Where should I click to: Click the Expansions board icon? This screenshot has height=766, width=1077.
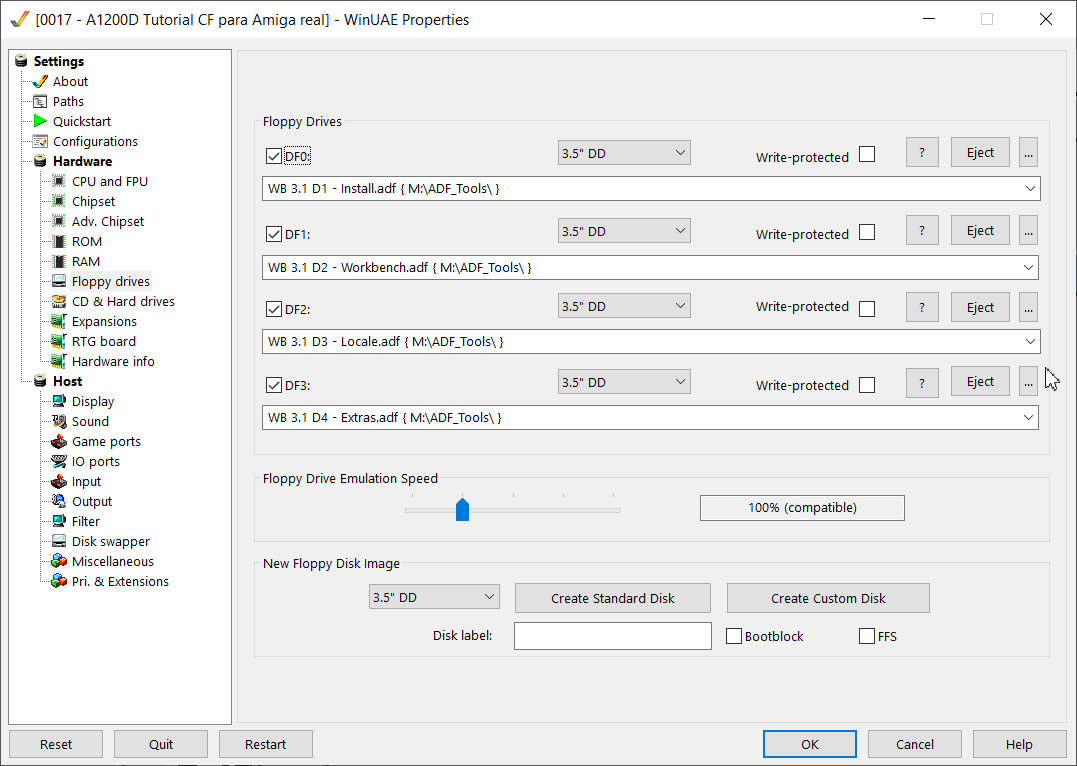pyautogui.click(x=59, y=322)
